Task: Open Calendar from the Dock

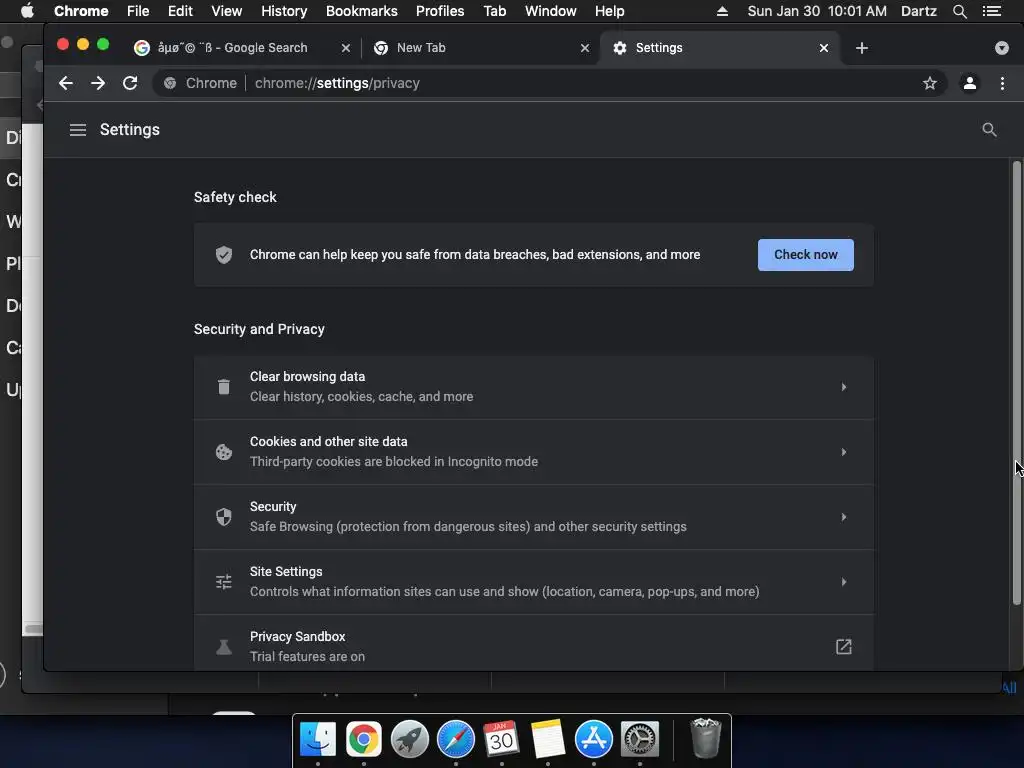Action: [502, 739]
